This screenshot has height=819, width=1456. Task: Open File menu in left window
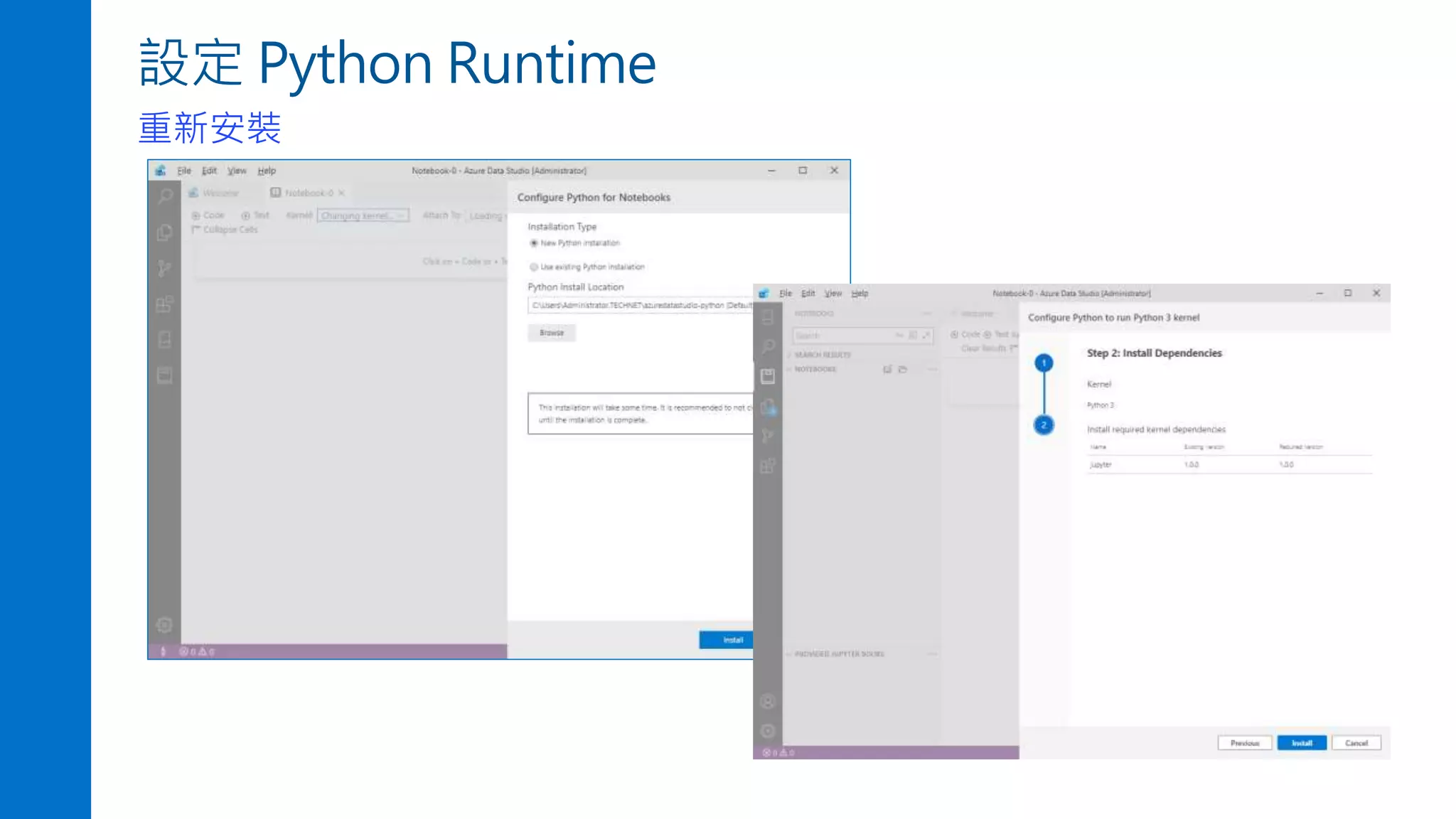pos(184,171)
